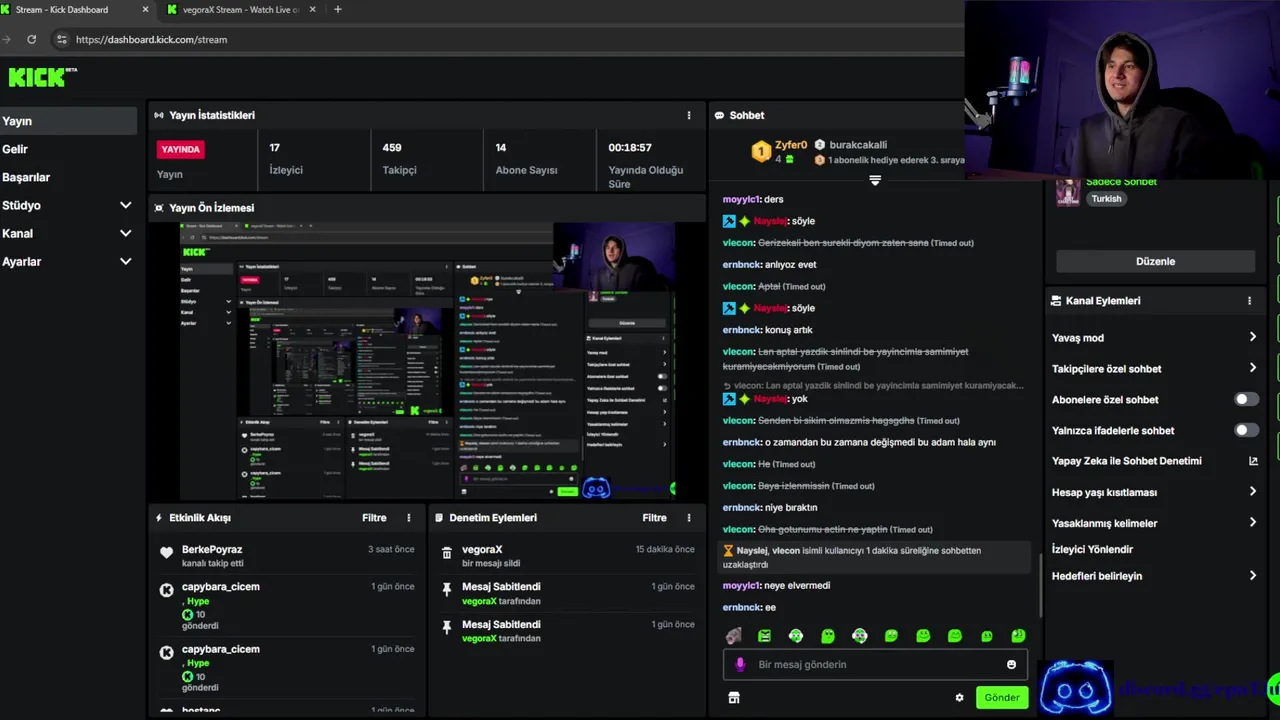Insert the last emote in quick emote row
Image resolution: width=1280 pixels, height=720 pixels.
point(1018,636)
